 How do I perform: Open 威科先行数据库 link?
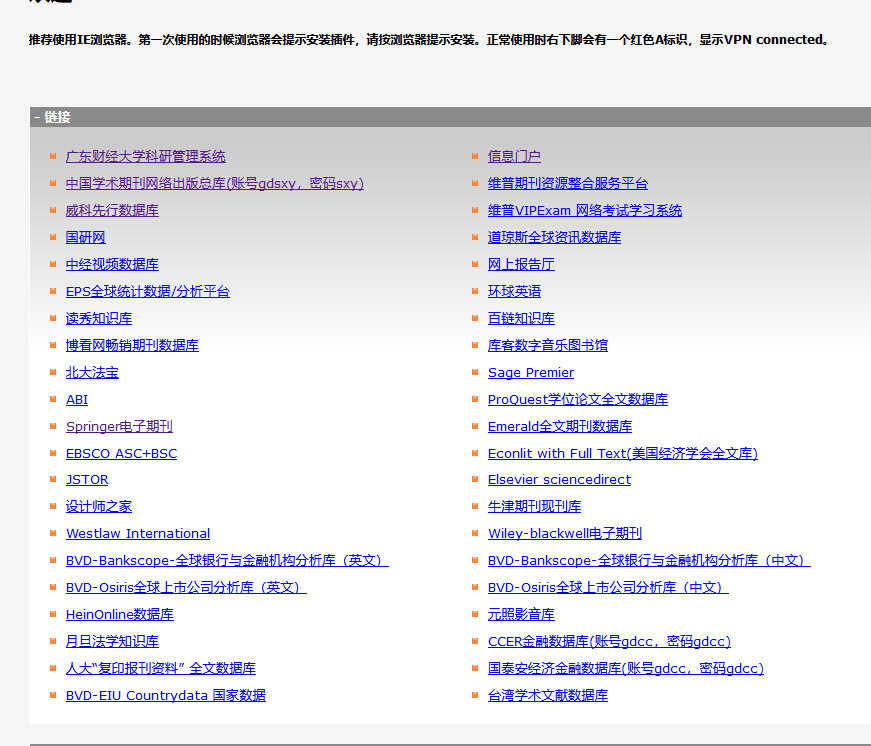click(112, 211)
